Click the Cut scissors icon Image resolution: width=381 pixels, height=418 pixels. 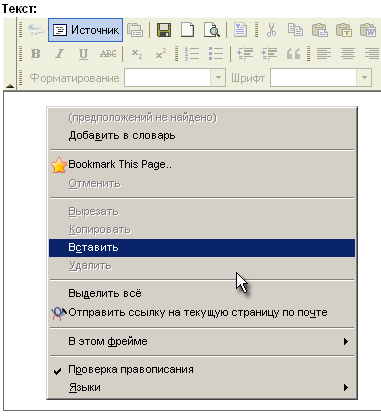[x=271, y=30]
